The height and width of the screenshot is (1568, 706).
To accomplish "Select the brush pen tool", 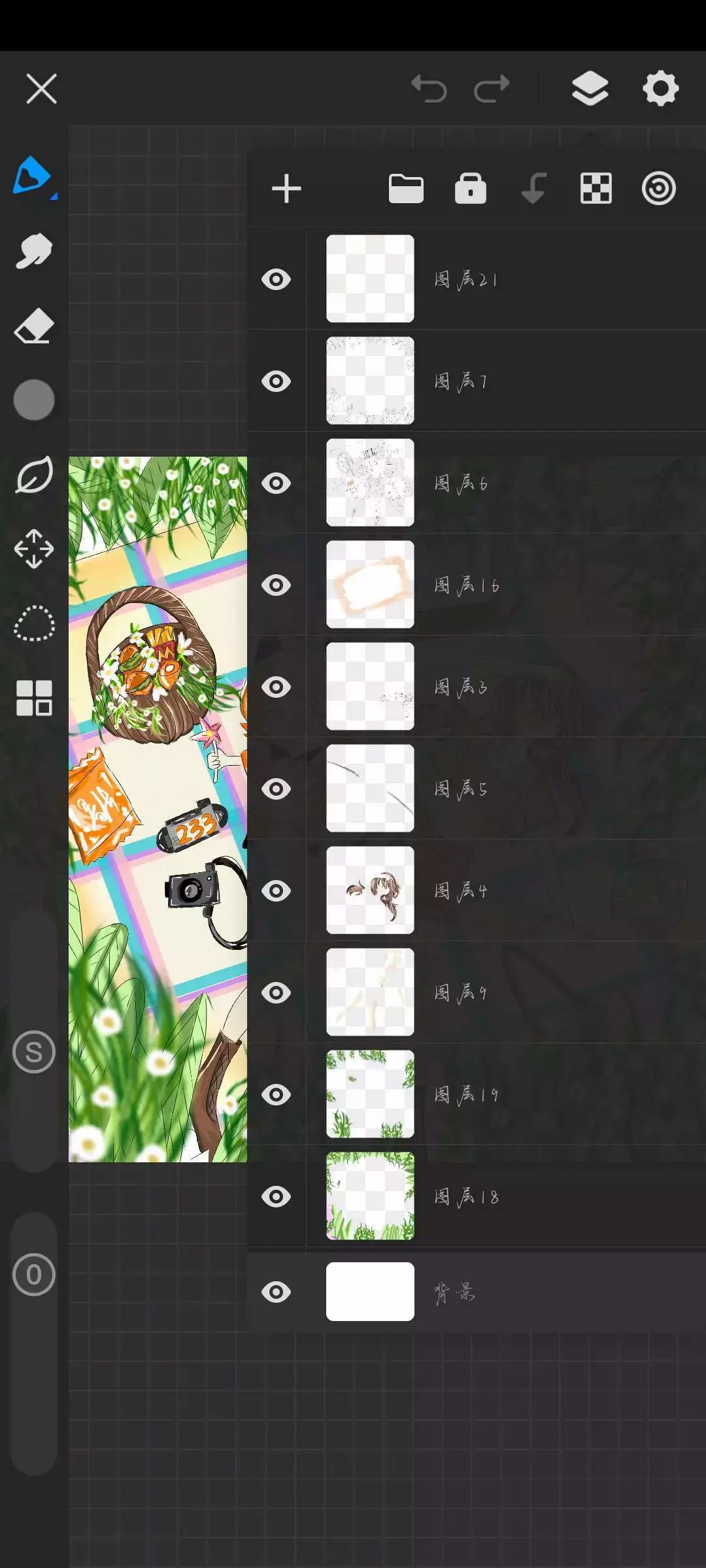I will (x=33, y=176).
